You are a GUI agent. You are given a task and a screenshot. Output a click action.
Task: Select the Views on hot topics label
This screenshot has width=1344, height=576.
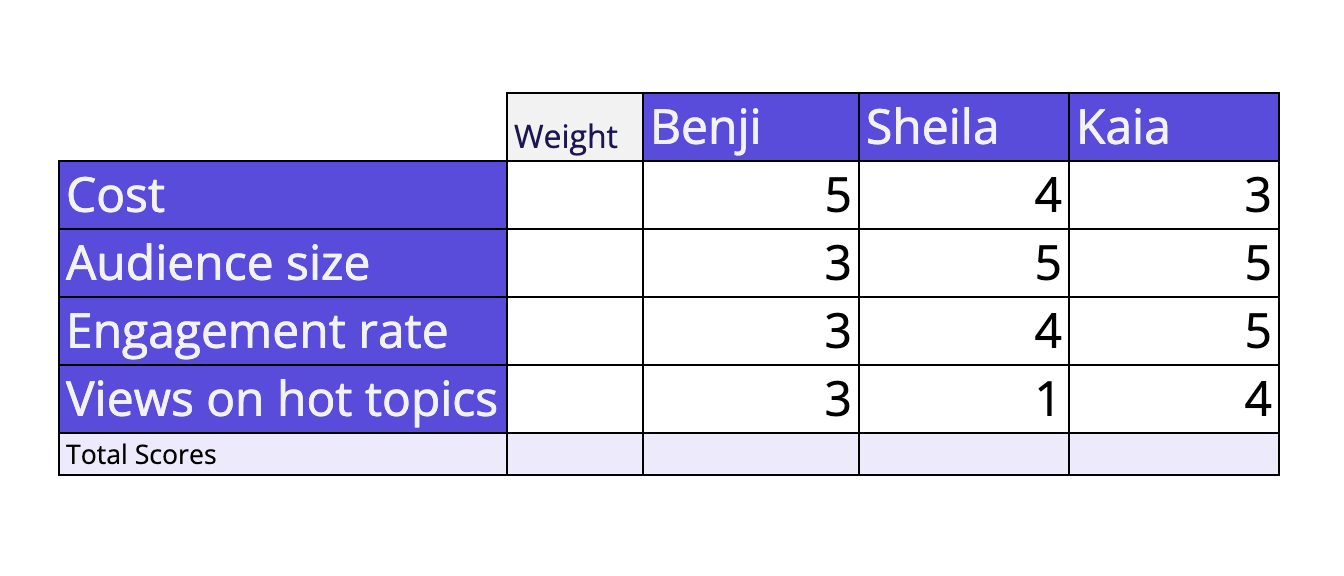point(283,399)
